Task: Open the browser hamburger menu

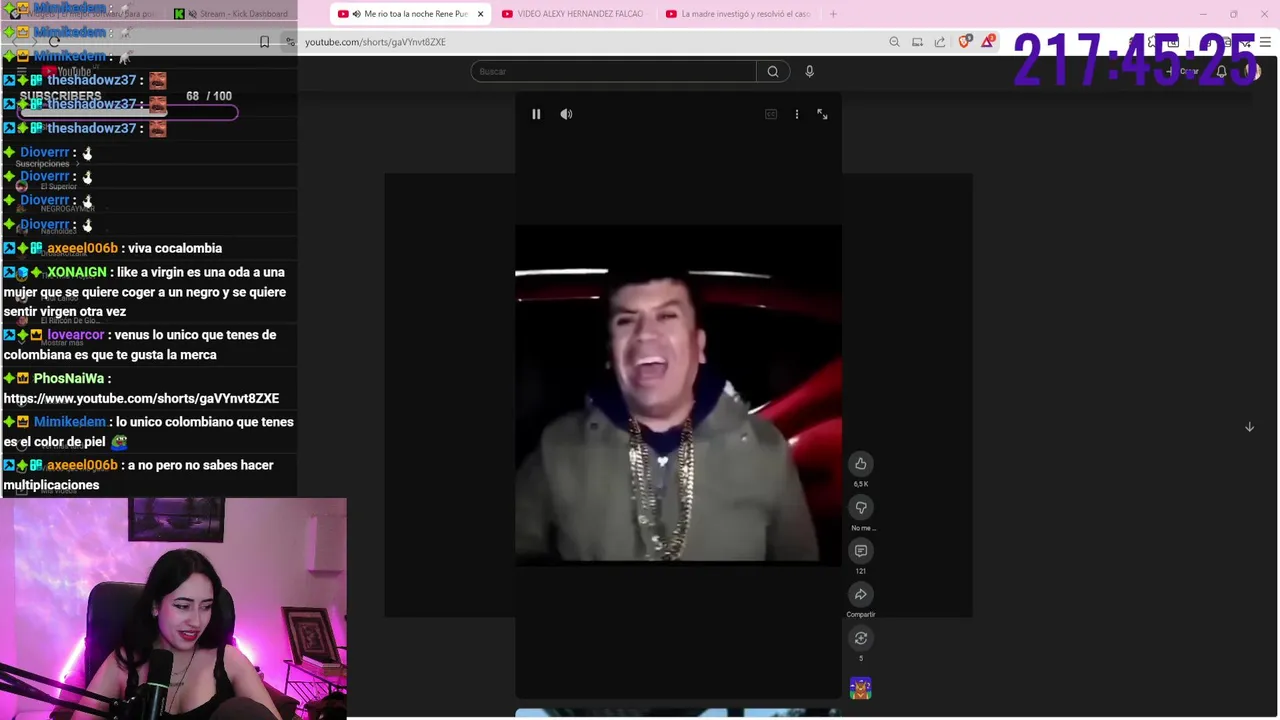Action: tap(1265, 42)
